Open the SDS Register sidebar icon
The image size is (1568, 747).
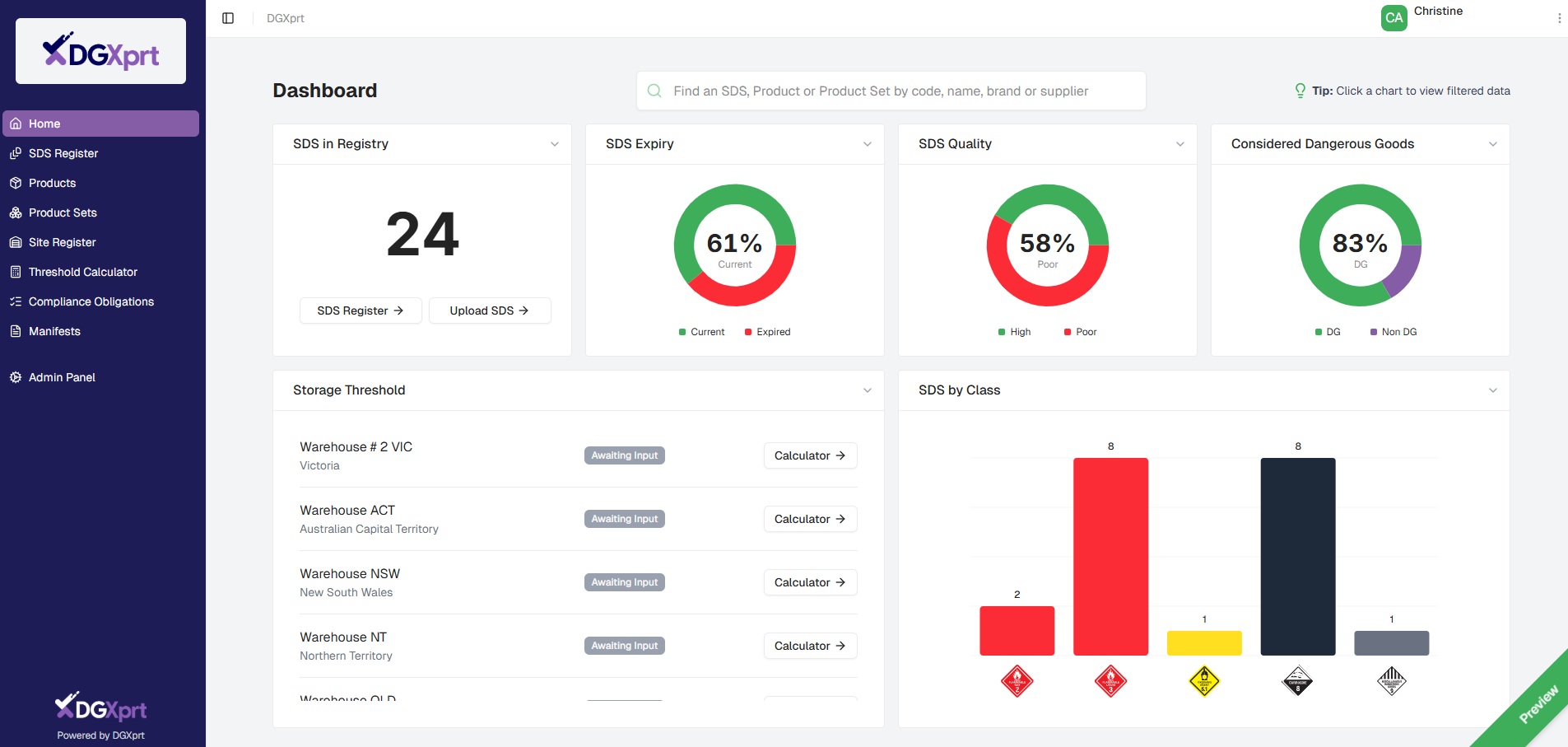[x=16, y=153]
